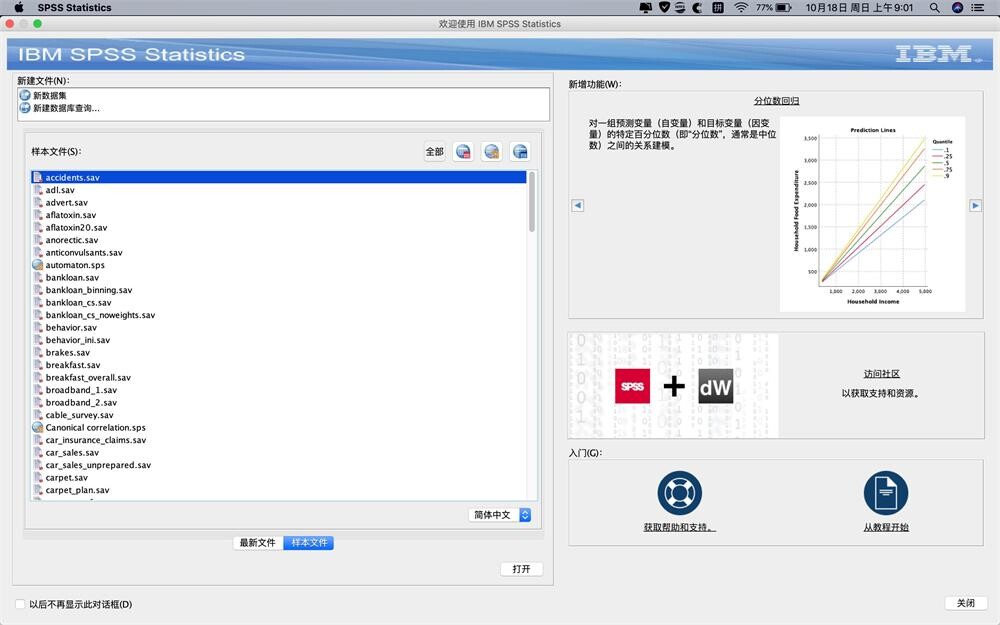
Task: Select bankloan_cs_noweights.sav in the list
Action: (x=279, y=315)
